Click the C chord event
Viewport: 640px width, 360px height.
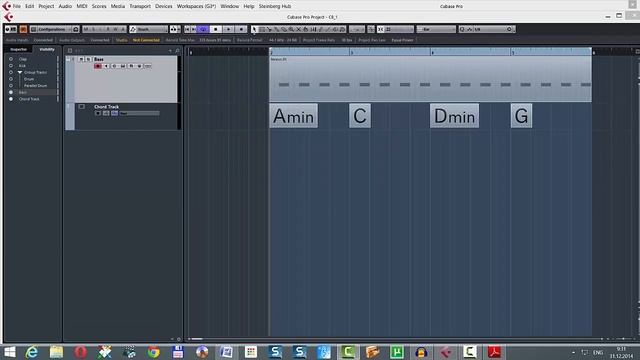pos(360,116)
